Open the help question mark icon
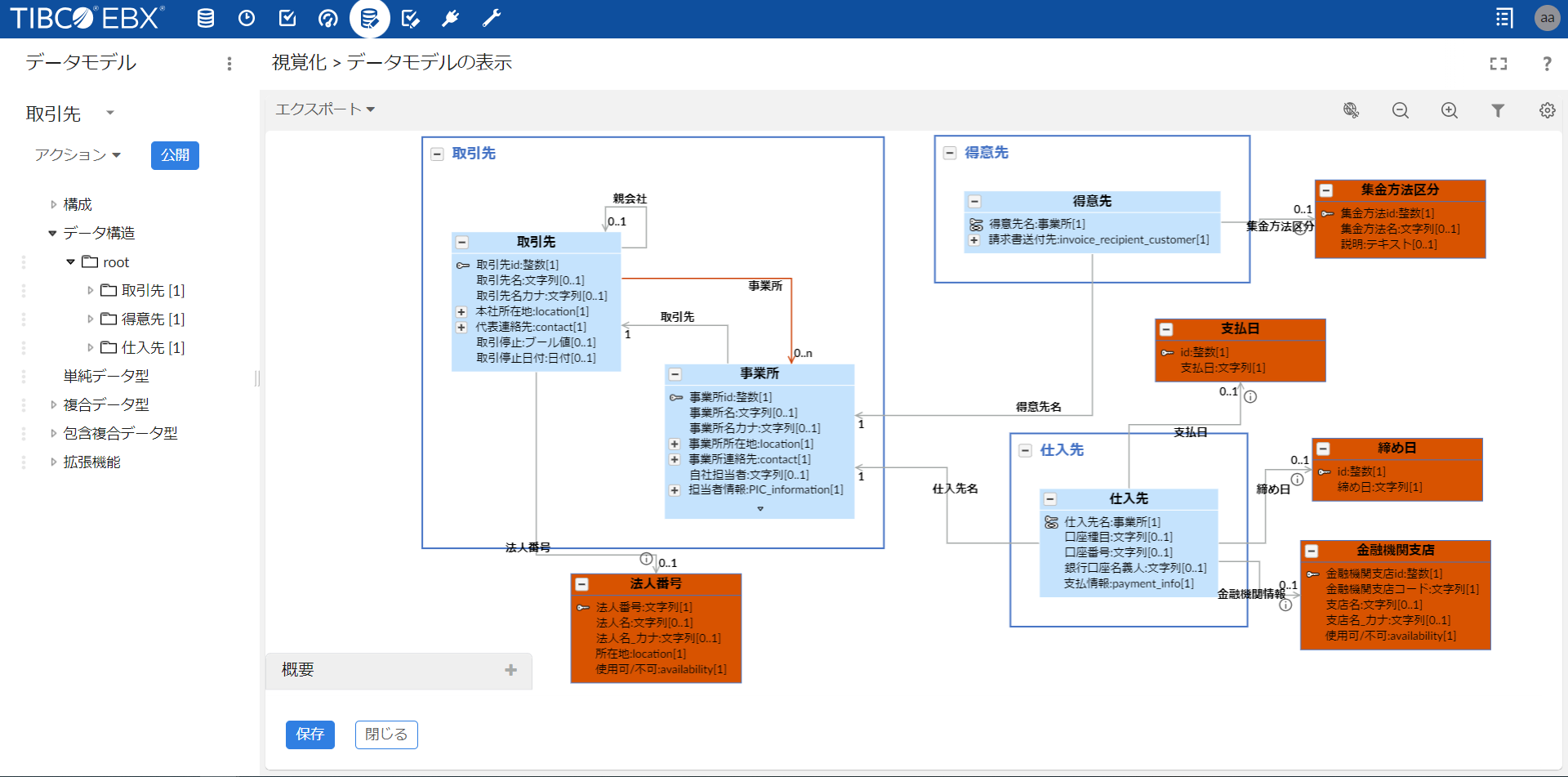This screenshot has height=777, width=1568. click(x=1547, y=64)
